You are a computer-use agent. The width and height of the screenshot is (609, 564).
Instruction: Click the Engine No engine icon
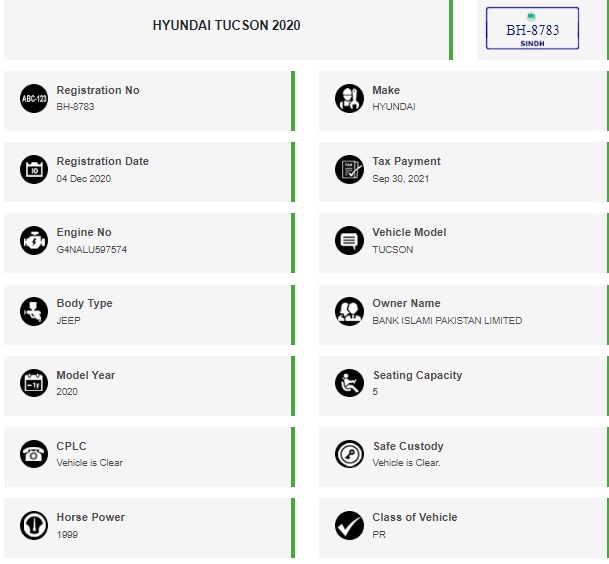coord(33,240)
